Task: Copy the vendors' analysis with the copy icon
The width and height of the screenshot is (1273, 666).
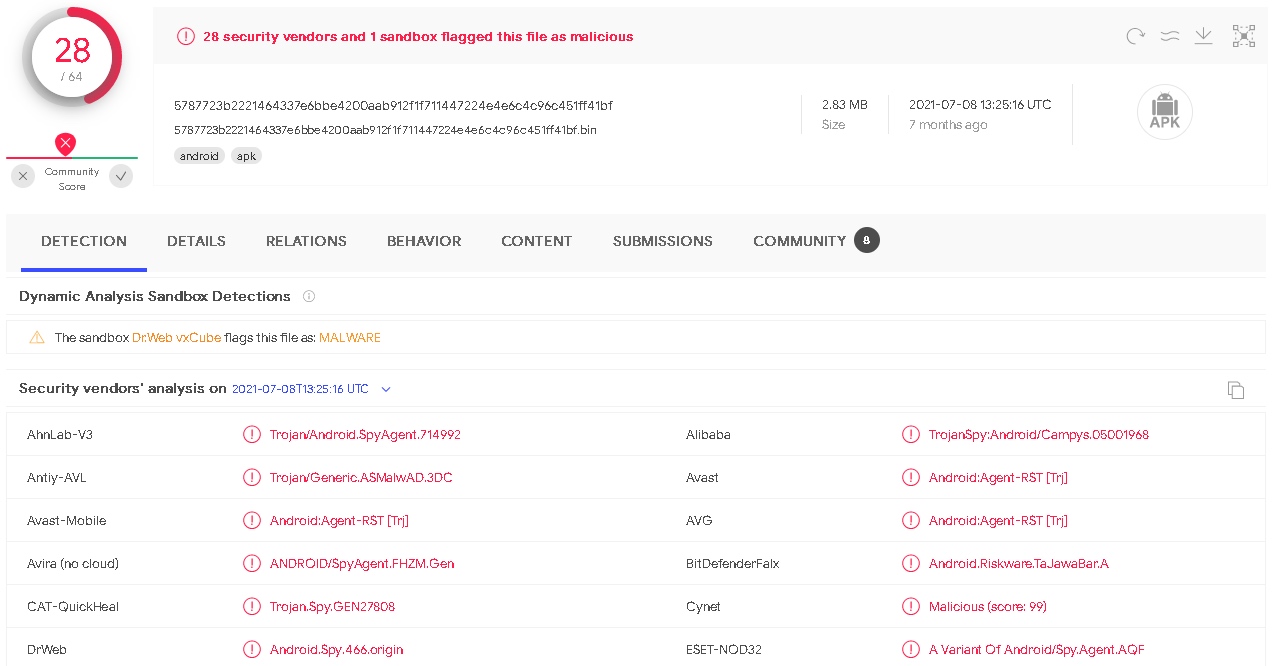Action: (x=1236, y=390)
